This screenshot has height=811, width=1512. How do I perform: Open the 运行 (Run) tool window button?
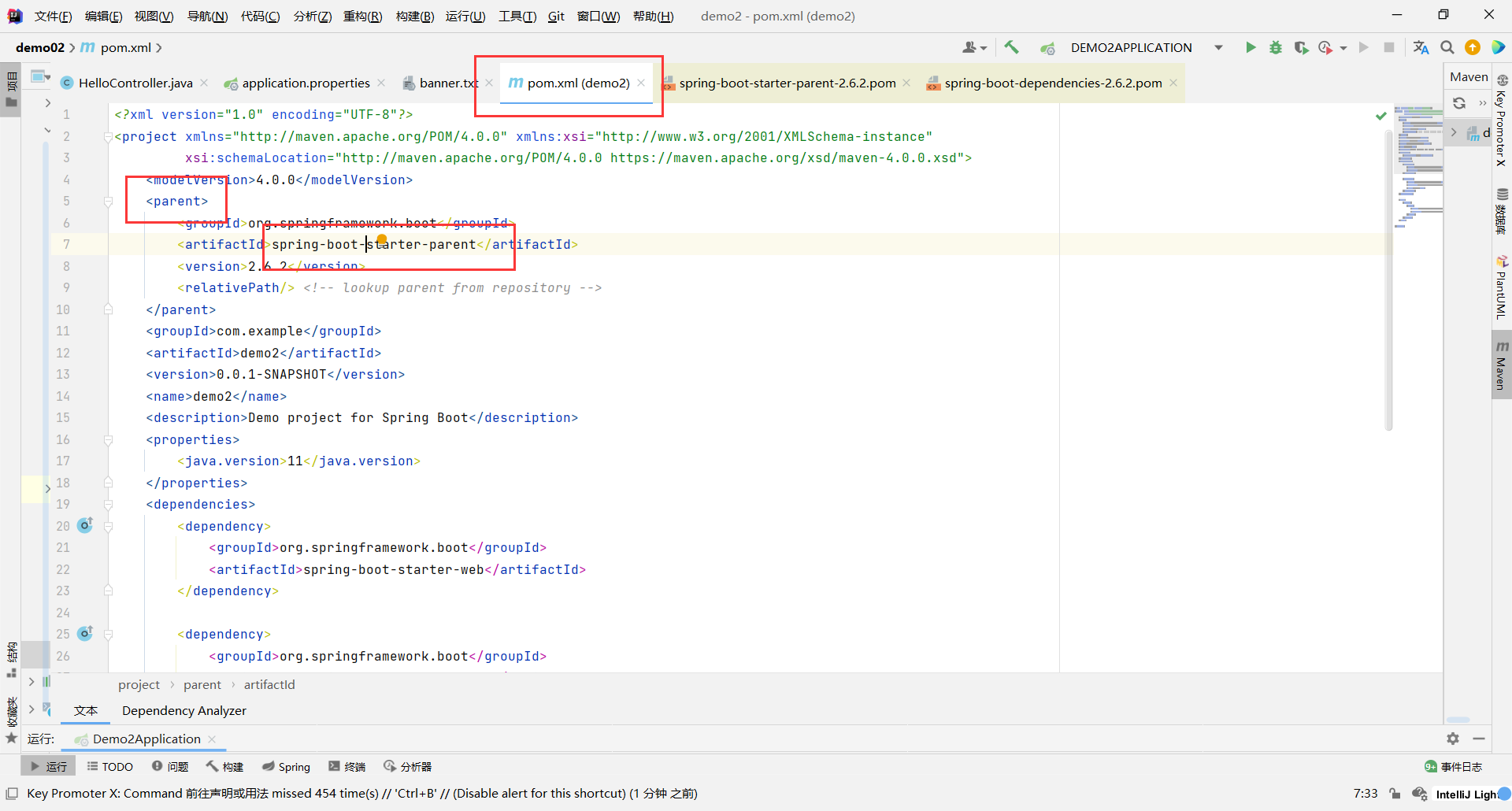point(48,766)
